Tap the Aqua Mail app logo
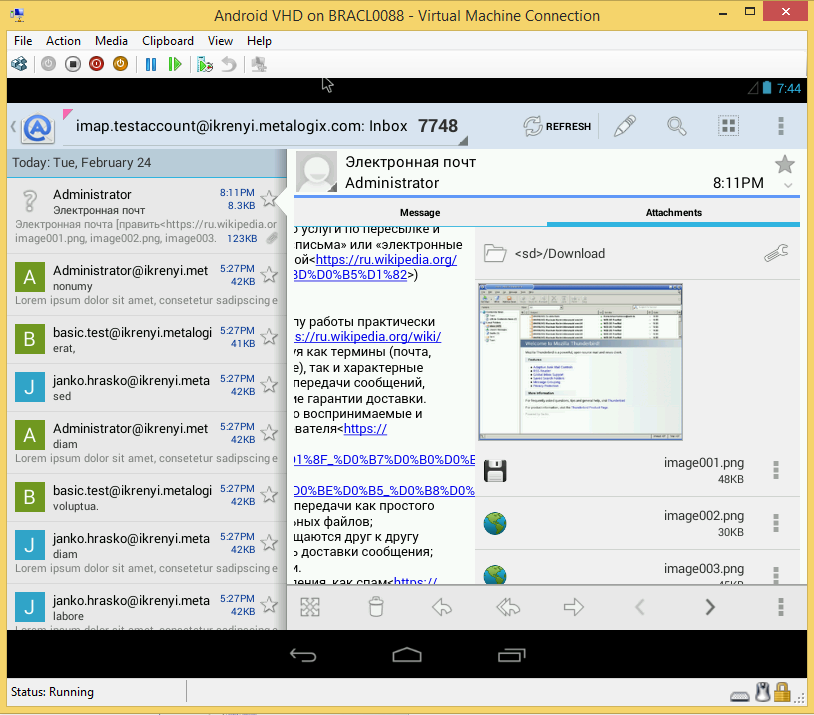 [x=37, y=128]
